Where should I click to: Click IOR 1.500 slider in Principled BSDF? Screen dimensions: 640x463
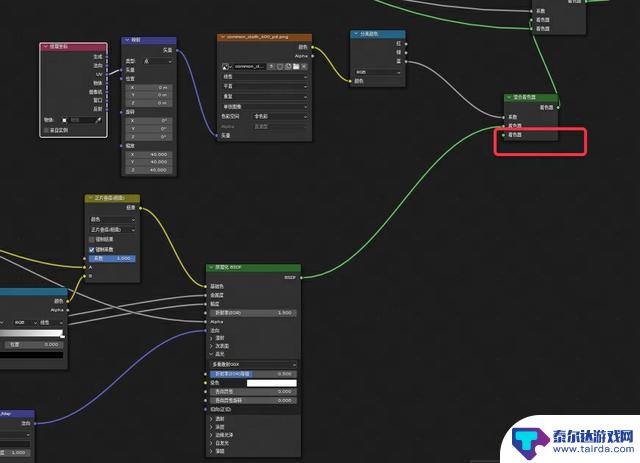coord(253,313)
